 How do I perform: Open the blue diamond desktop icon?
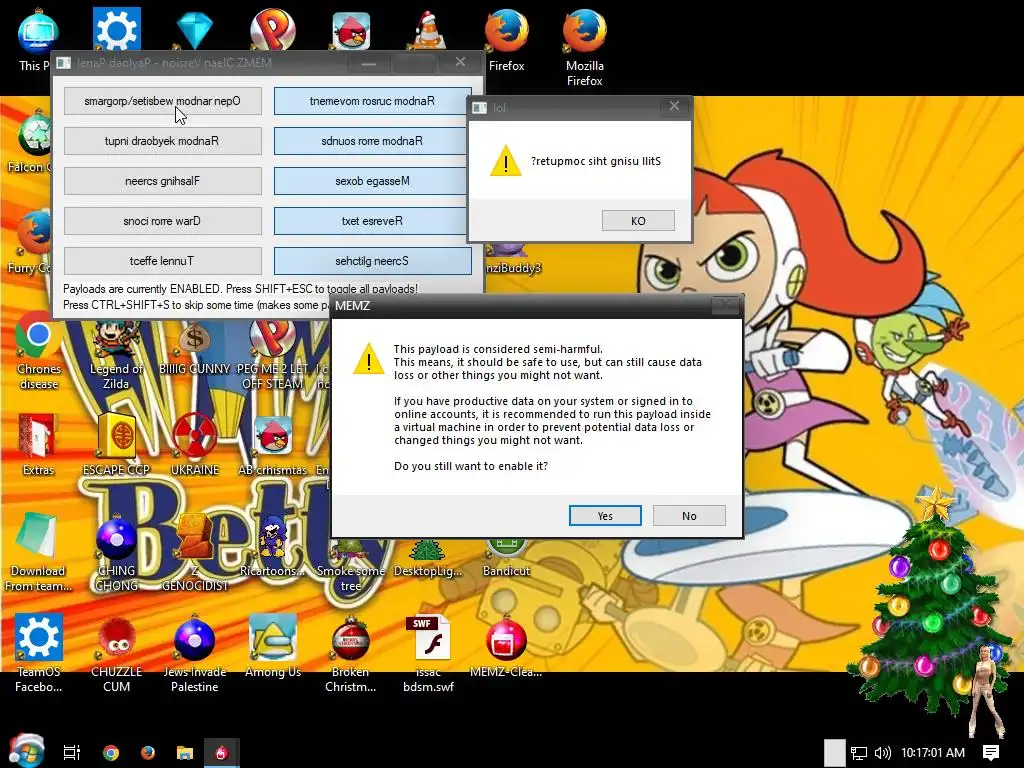(195, 30)
